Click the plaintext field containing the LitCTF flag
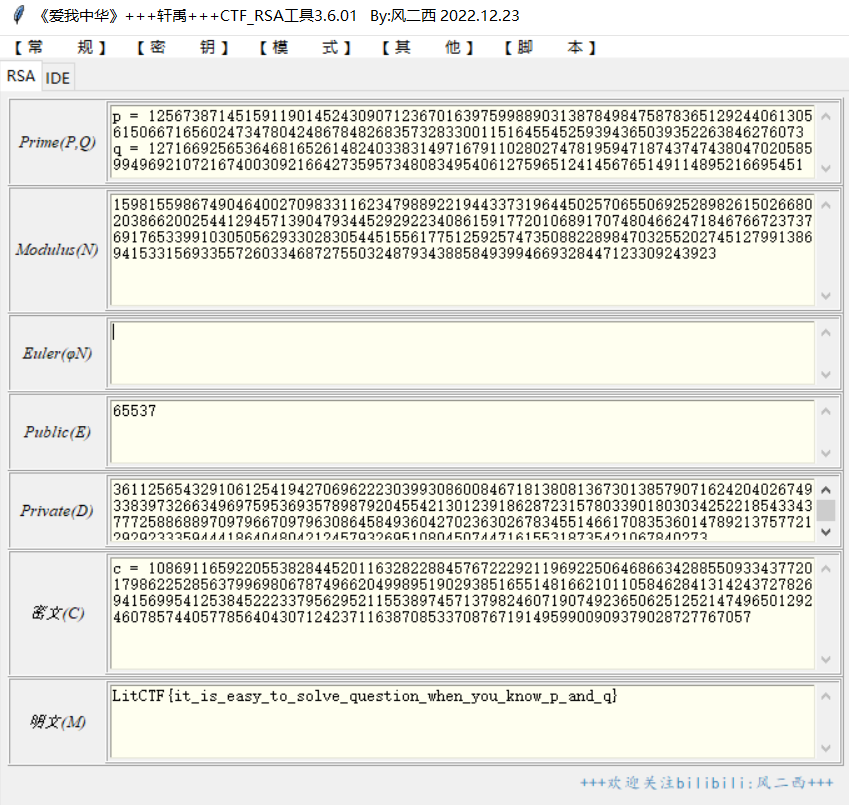Image resolution: width=849 pixels, height=805 pixels. tap(460, 718)
